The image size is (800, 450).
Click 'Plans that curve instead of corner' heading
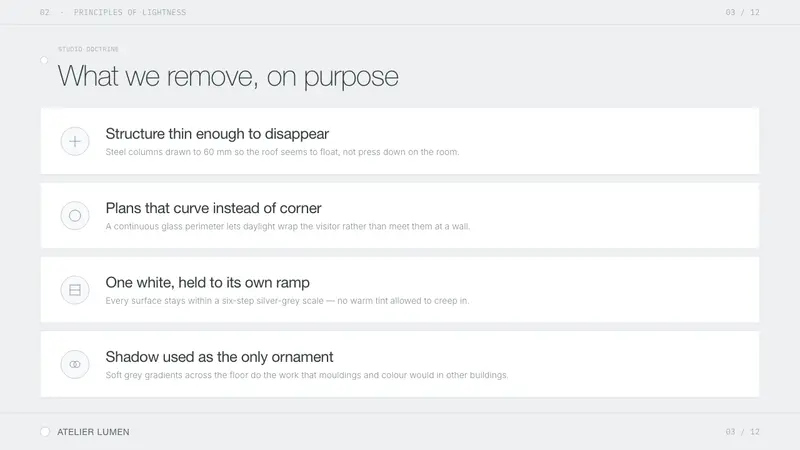point(213,208)
